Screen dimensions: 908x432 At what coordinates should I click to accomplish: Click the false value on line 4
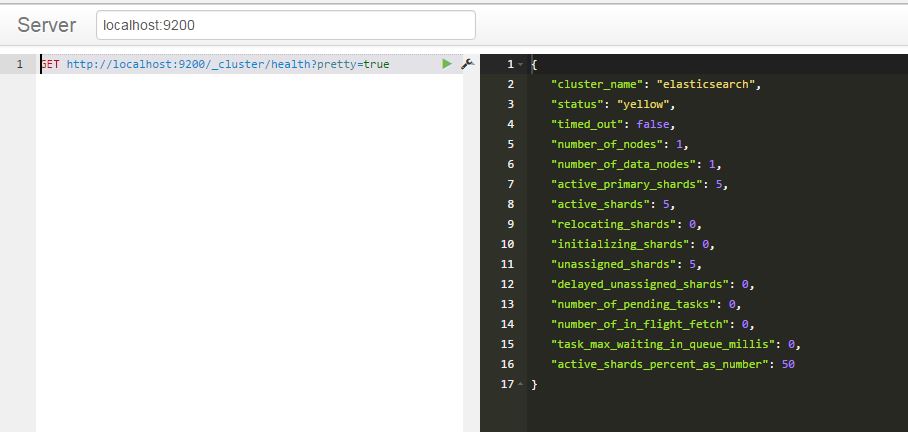(x=653, y=125)
